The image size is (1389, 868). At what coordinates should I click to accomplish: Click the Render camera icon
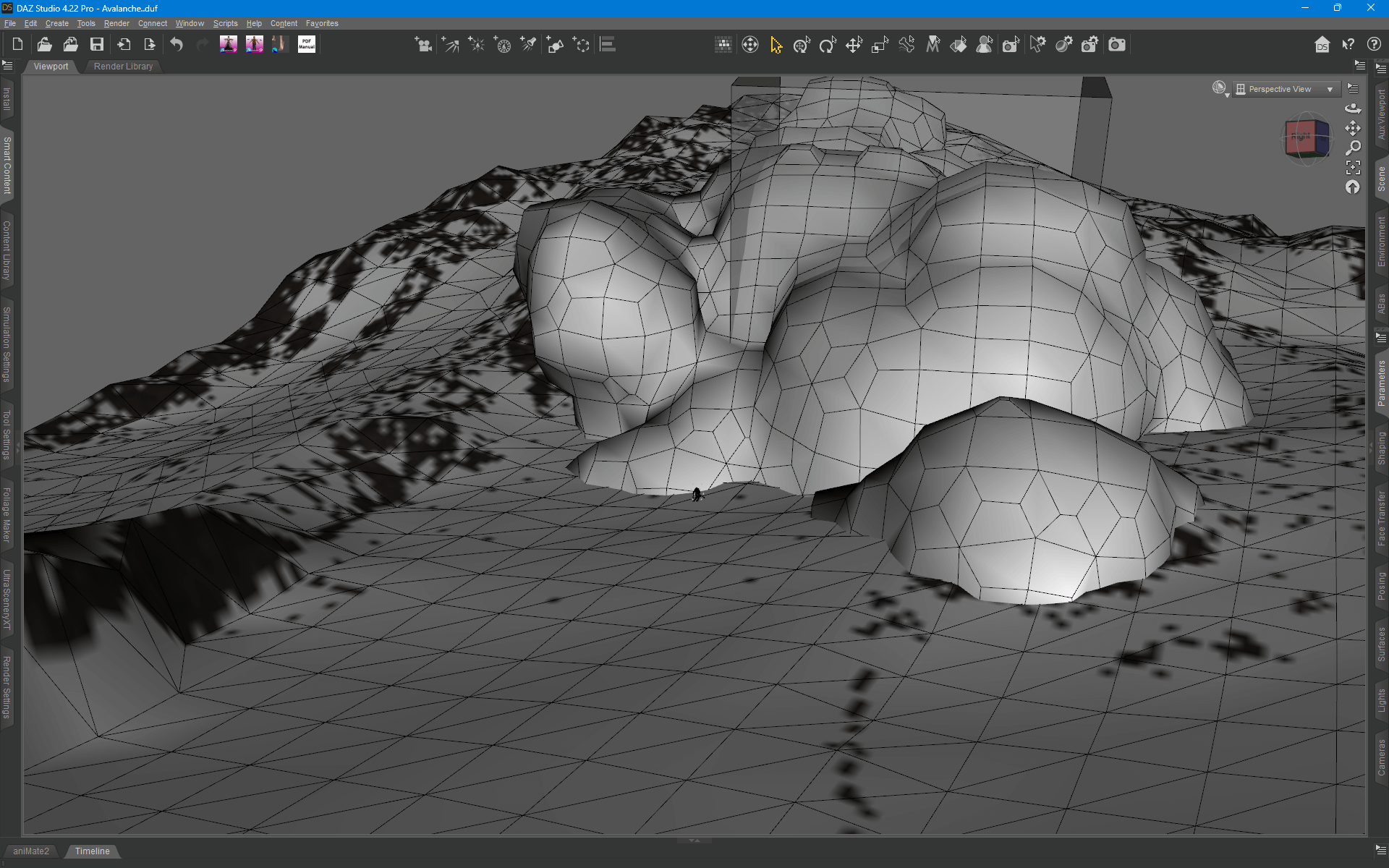click(1117, 45)
